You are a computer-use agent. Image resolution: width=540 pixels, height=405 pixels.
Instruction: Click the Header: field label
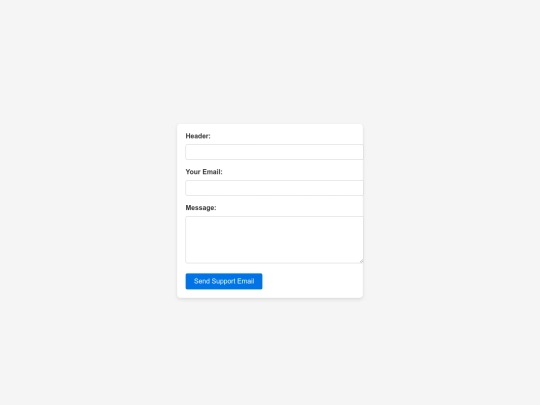pos(198,136)
